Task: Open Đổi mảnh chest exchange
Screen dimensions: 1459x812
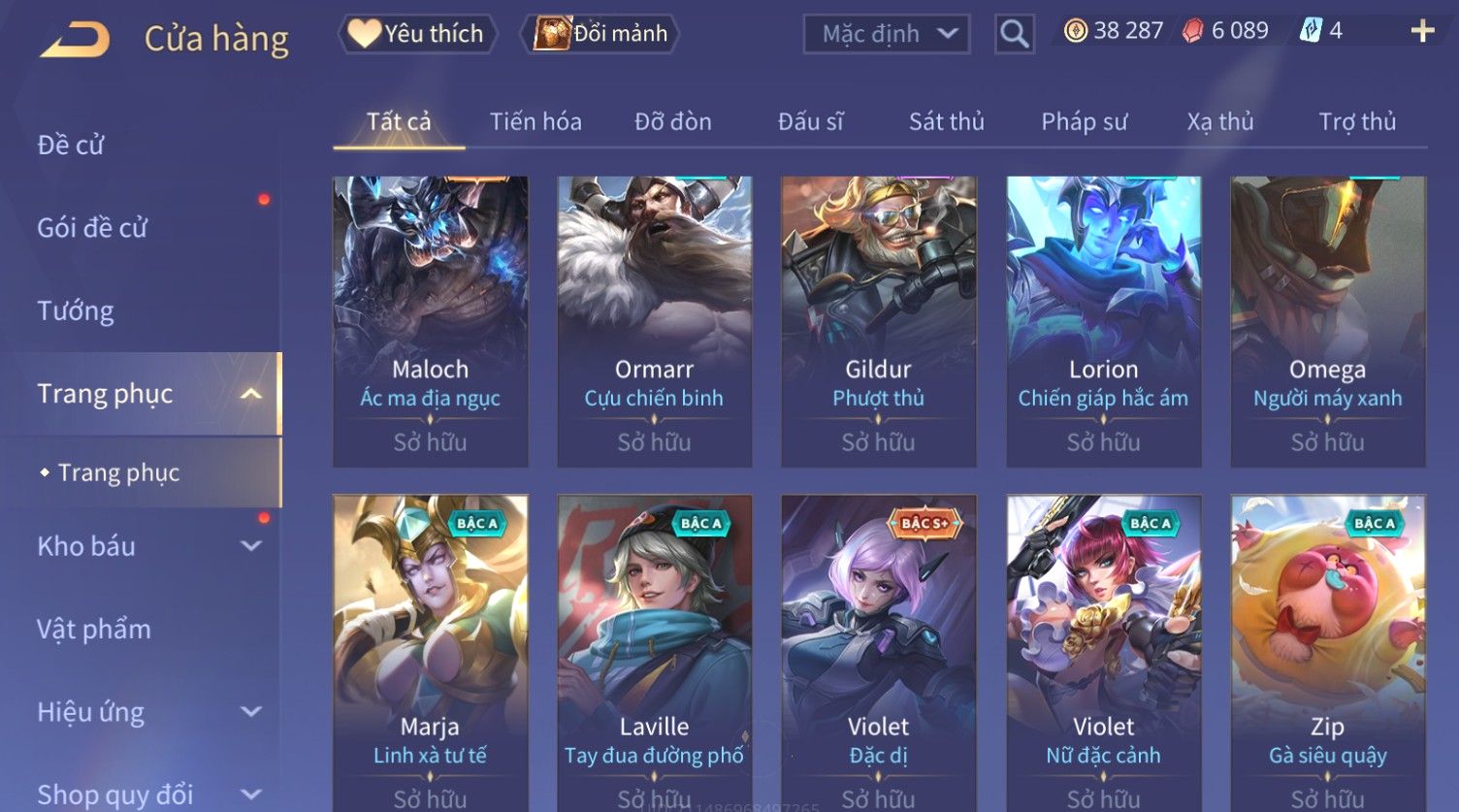Action: point(600,34)
